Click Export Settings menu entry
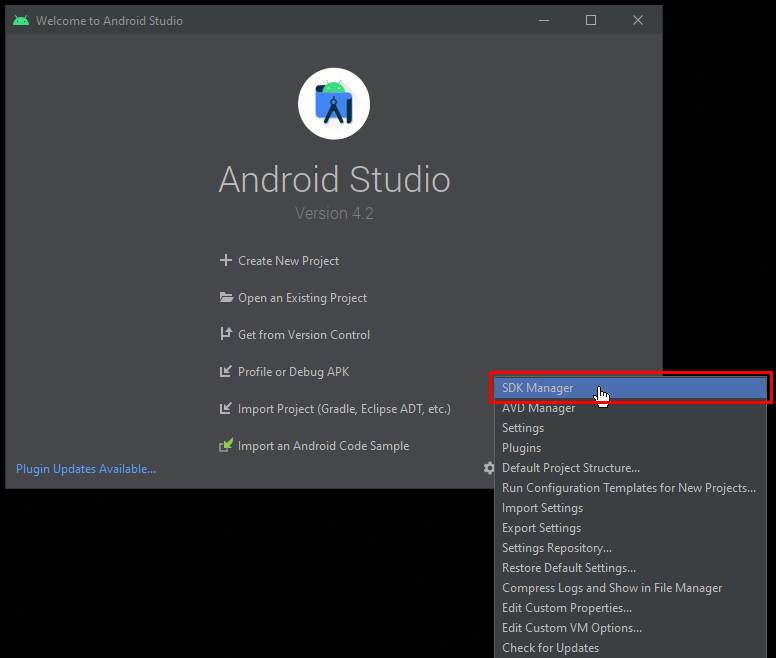 click(x=630, y=528)
